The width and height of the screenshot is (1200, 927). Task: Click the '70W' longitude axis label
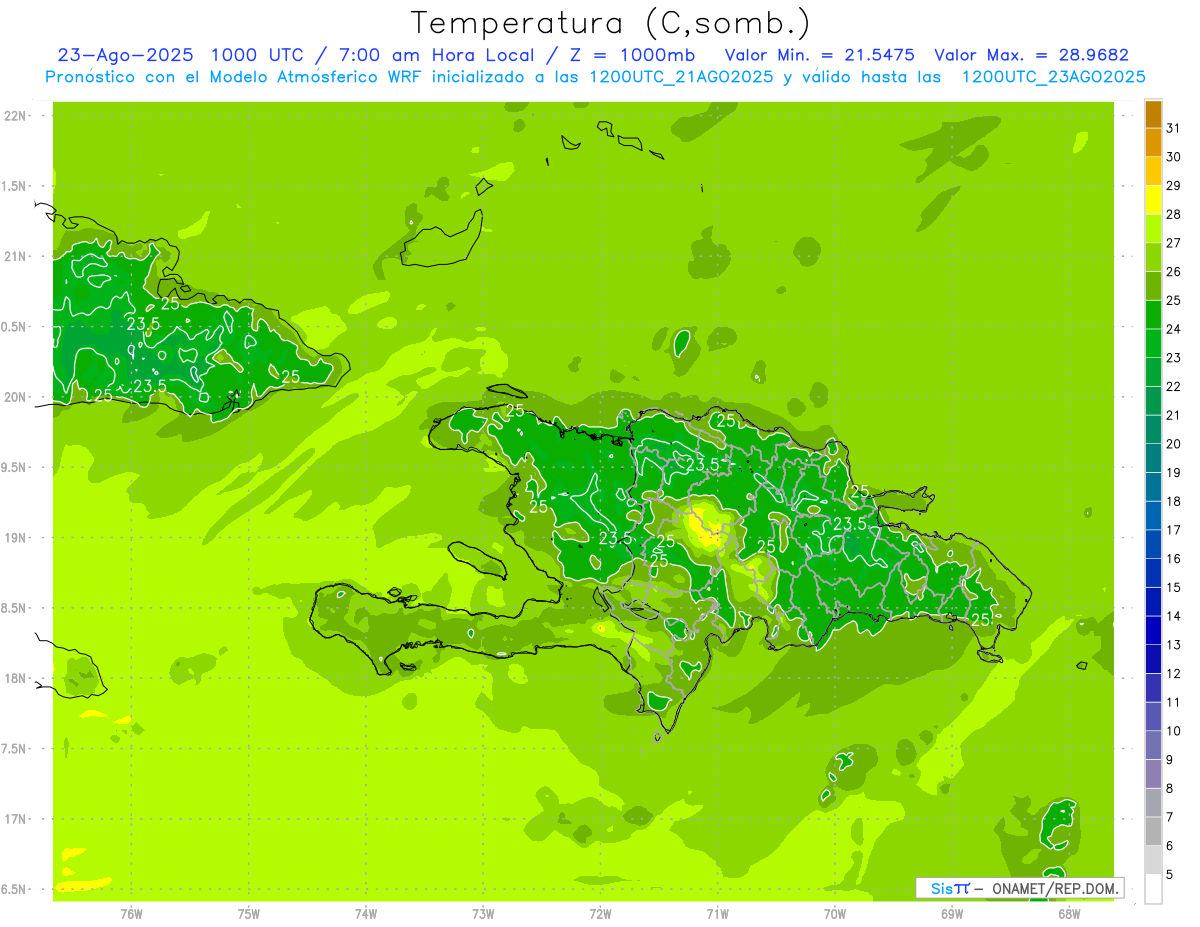(835, 913)
